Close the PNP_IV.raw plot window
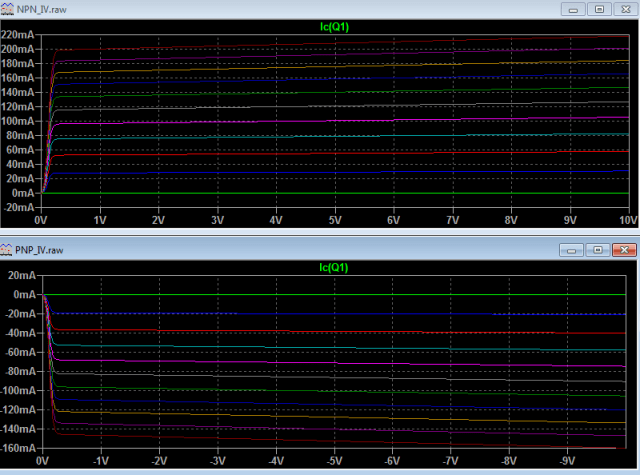Screen dimensions: 640x475 pos(624,248)
